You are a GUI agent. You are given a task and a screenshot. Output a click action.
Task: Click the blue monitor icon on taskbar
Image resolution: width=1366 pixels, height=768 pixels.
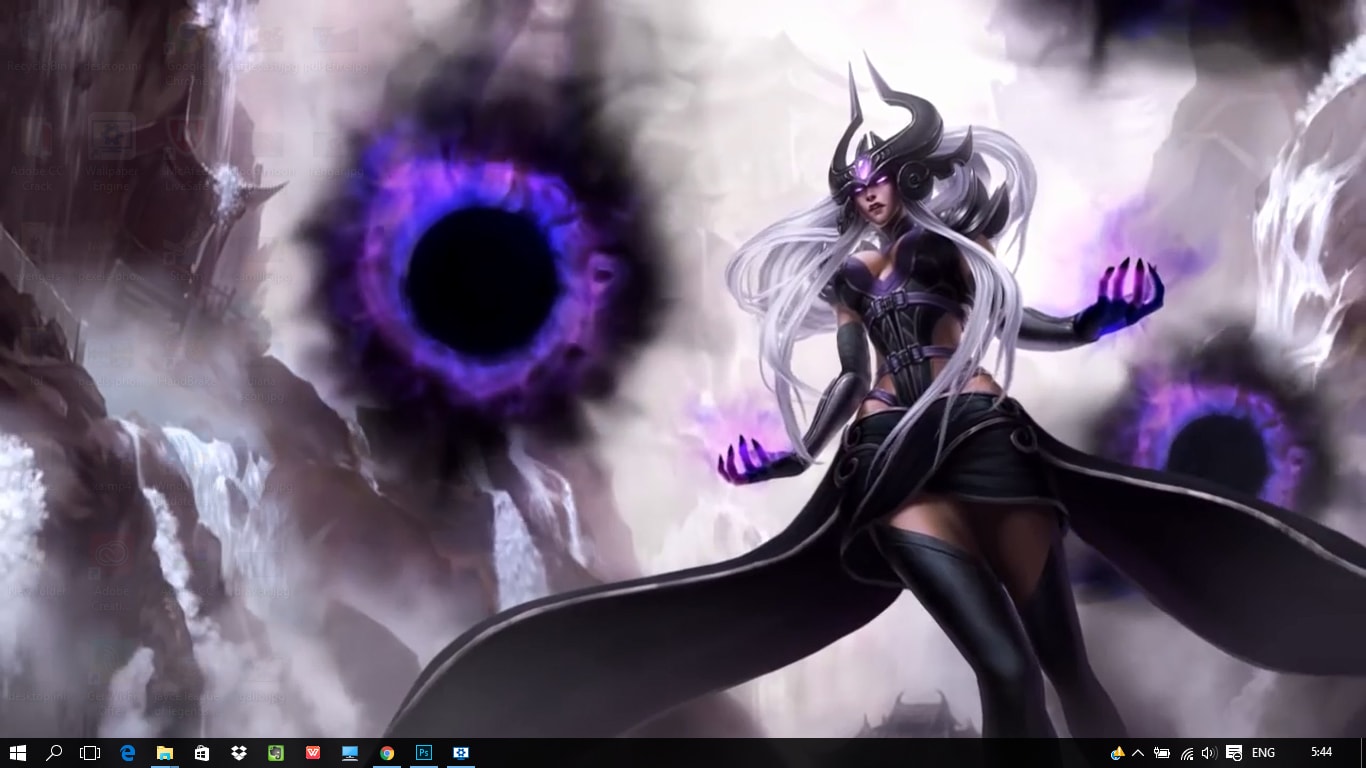coord(350,753)
